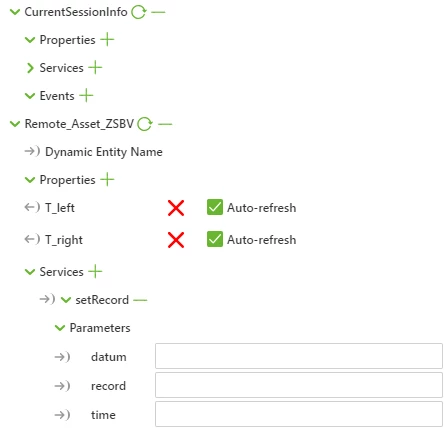Refresh the Remote_Asset_ZSBV entity
The width and height of the screenshot is (448, 432).
[145, 124]
